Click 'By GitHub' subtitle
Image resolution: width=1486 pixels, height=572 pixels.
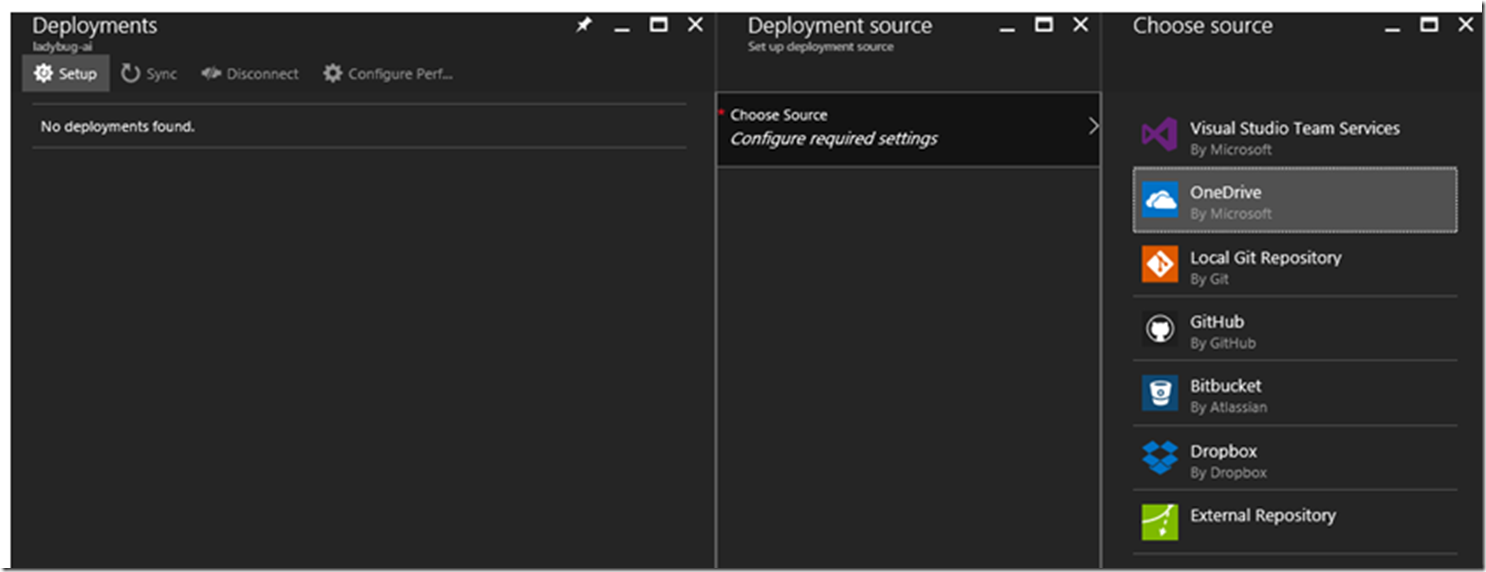(x=1223, y=343)
